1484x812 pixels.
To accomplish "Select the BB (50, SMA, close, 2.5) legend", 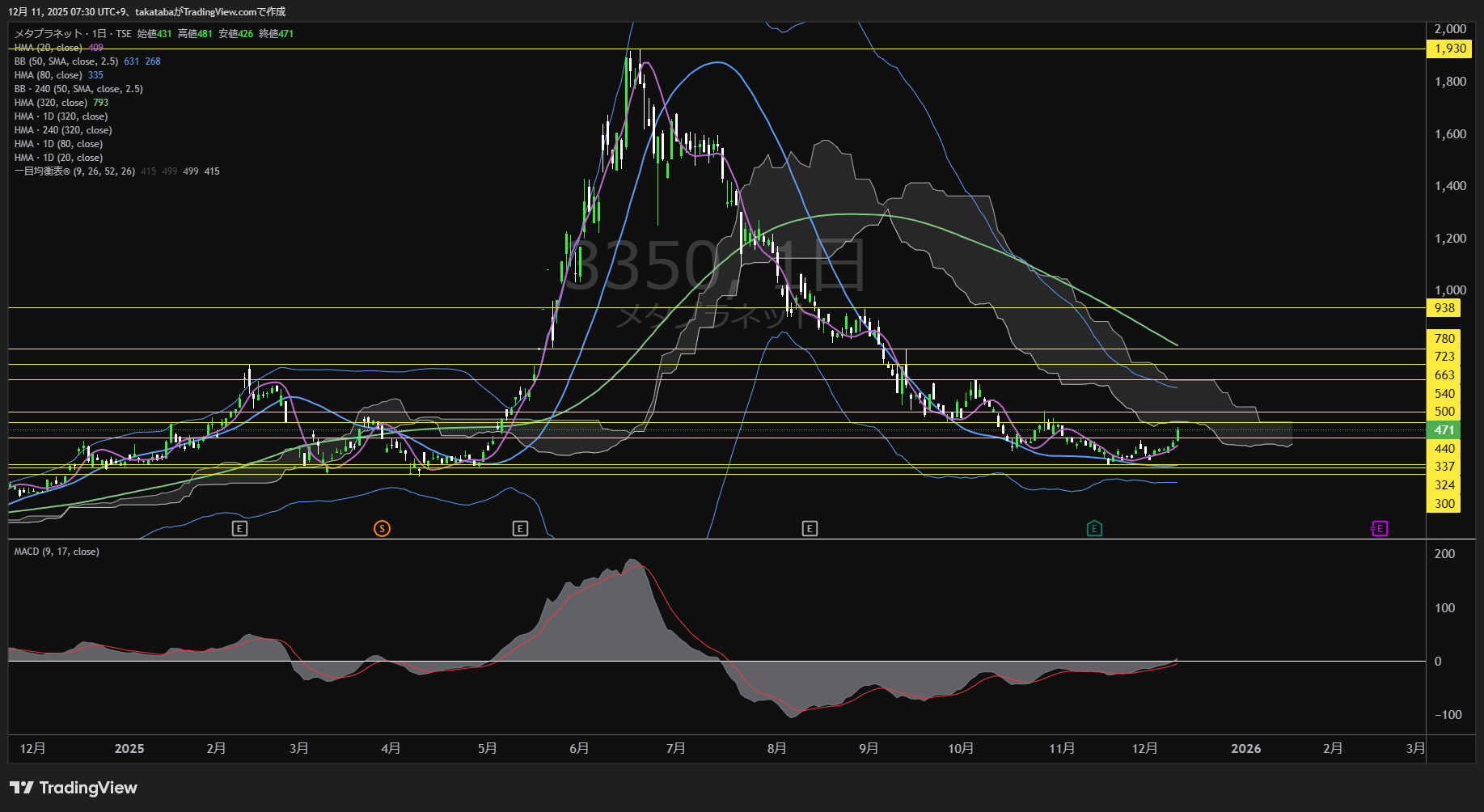I will click(66, 61).
